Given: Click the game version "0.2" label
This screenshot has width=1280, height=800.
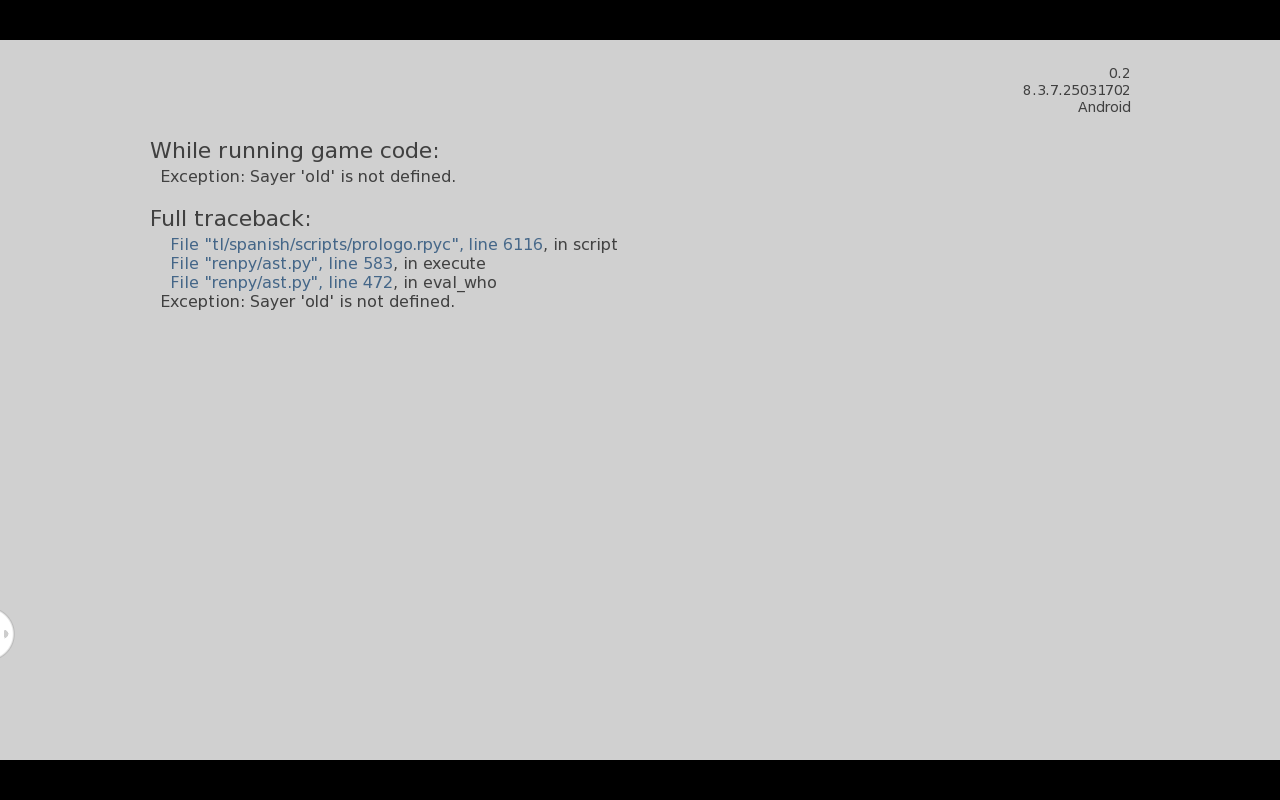Looking at the screenshot, I should coord(1119,74).
